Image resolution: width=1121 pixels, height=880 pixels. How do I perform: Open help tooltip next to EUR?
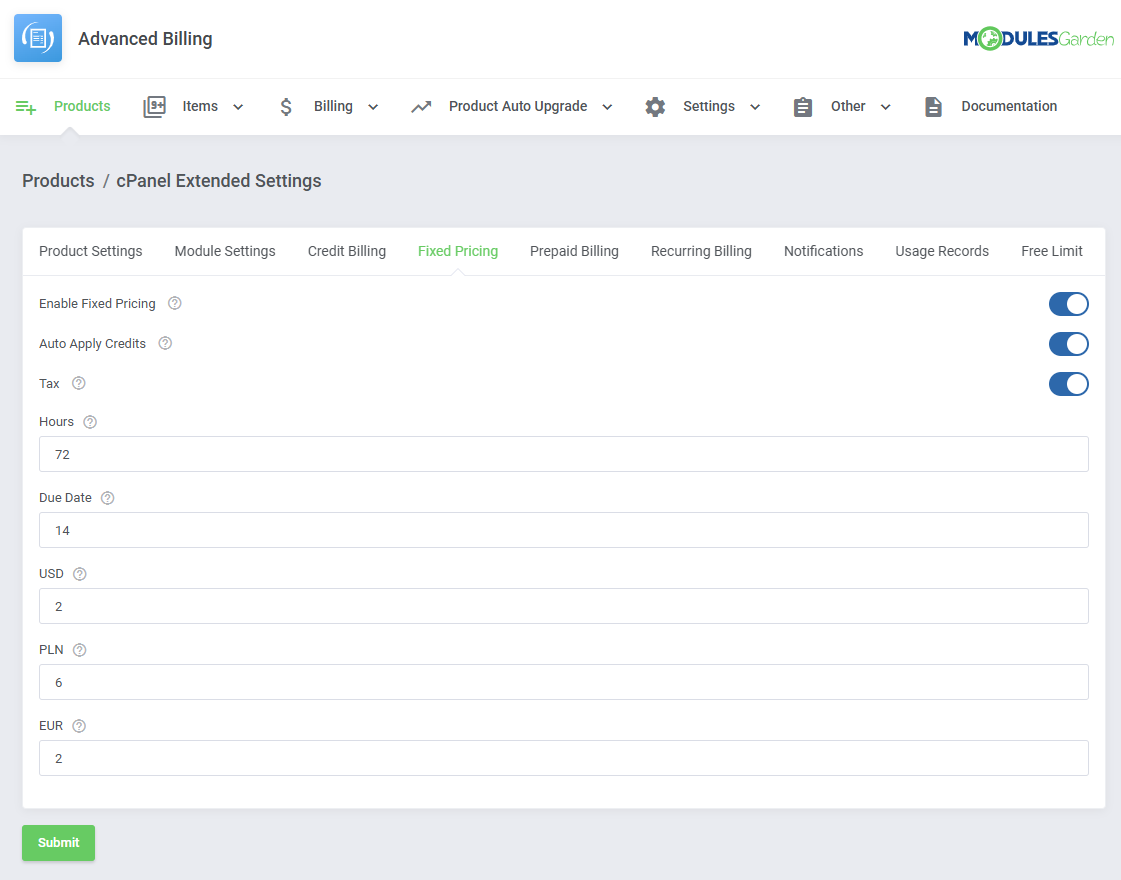point(79,726)
